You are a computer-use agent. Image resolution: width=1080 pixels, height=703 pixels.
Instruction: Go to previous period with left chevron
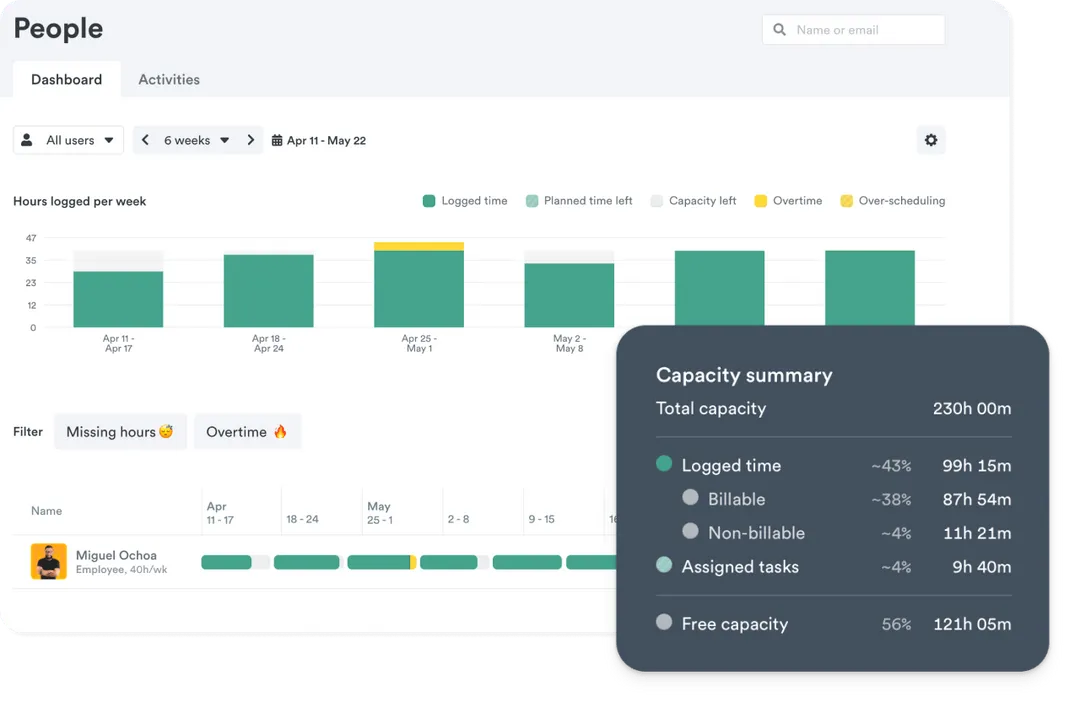pyautogui.click(x=145, y=140)
